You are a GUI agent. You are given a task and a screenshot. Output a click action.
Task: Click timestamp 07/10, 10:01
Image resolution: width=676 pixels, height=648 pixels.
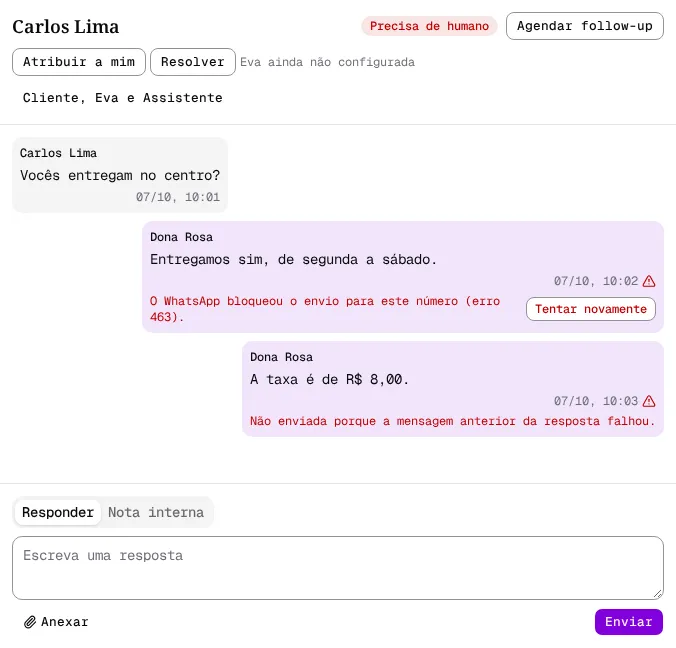[x=178, y=197]
